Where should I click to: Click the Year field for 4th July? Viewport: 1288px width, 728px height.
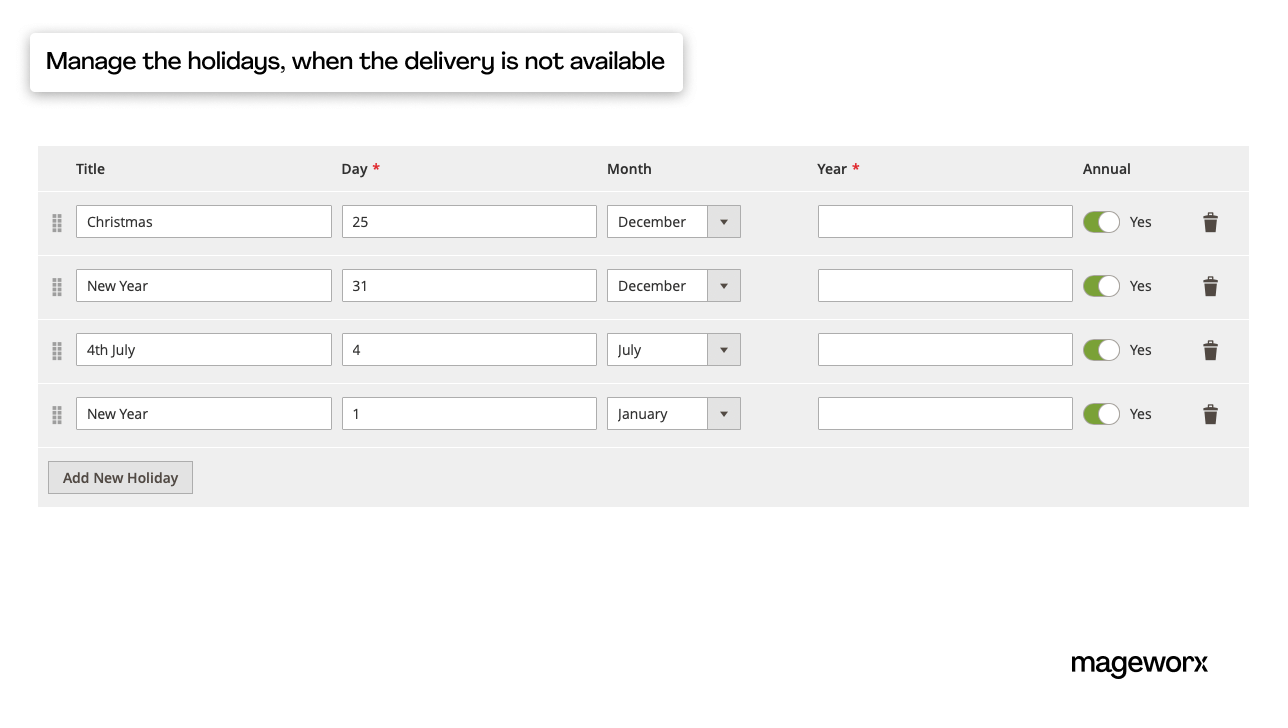[944, 349]
